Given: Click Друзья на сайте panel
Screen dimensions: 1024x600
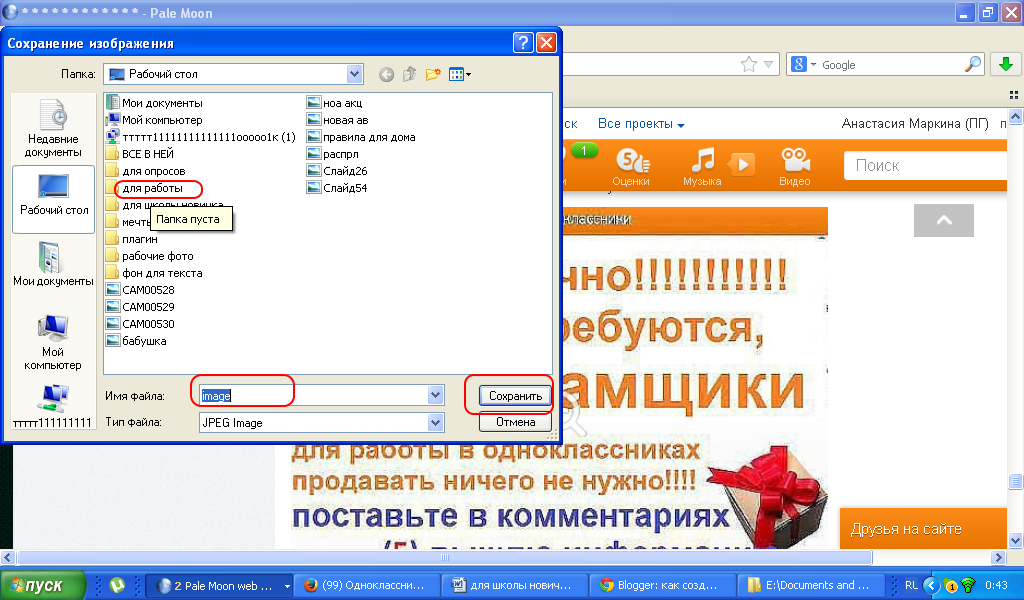Looking at the screenshot, I should [923, 528].
